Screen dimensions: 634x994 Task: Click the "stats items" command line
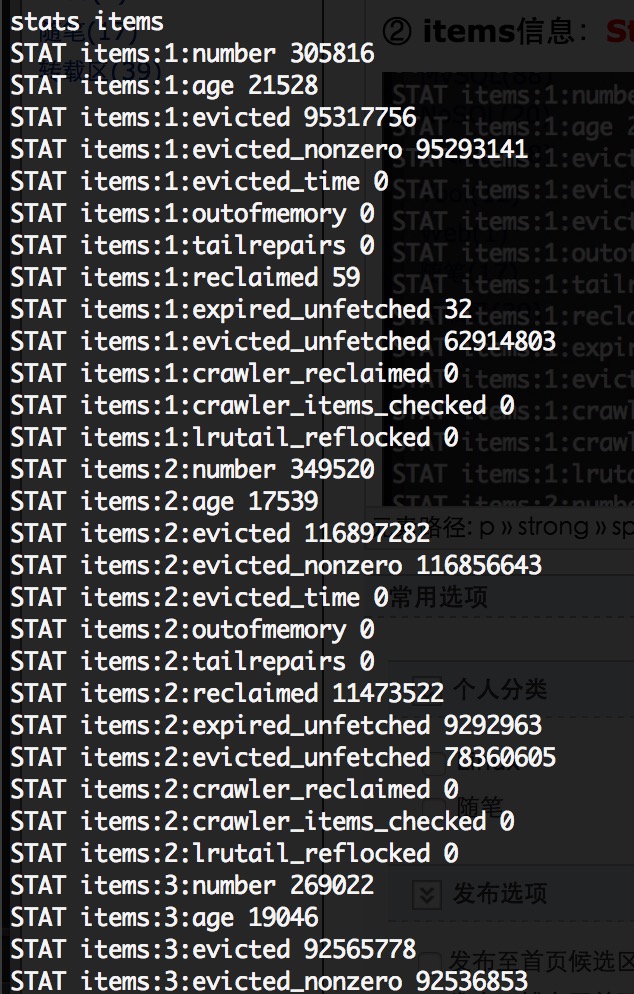(87, 22)
